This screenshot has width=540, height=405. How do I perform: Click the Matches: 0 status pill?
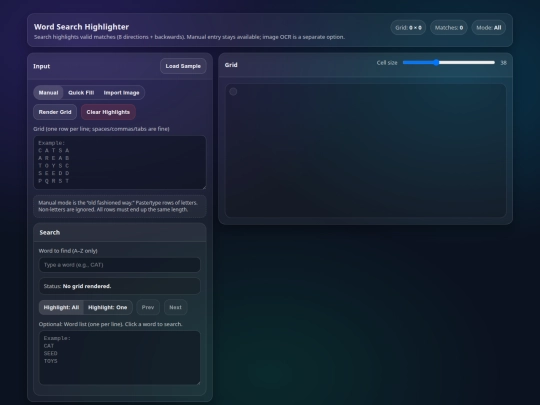click(x=449, y=28)
